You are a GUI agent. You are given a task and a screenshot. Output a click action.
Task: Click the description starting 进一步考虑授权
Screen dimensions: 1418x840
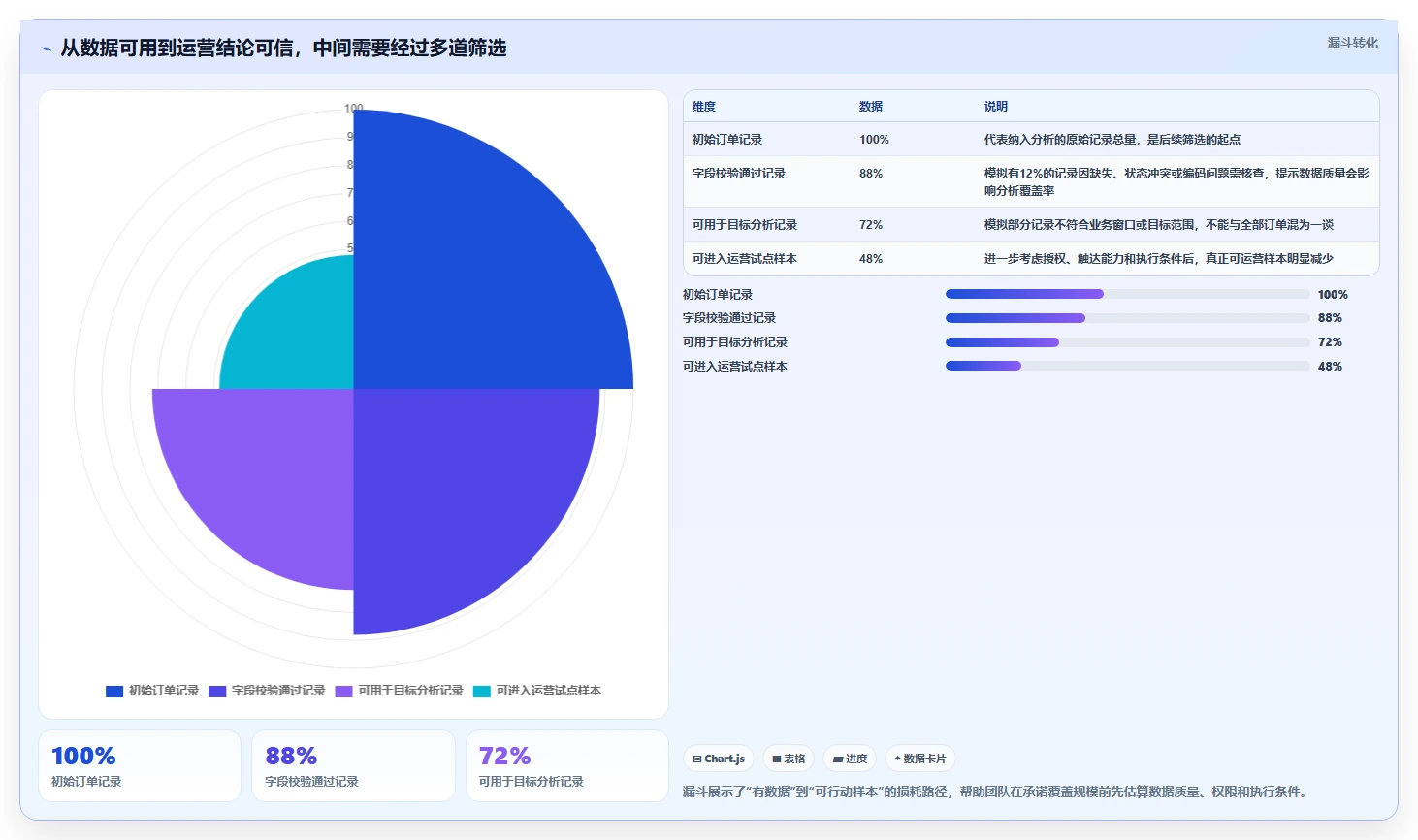[1159, 259]
